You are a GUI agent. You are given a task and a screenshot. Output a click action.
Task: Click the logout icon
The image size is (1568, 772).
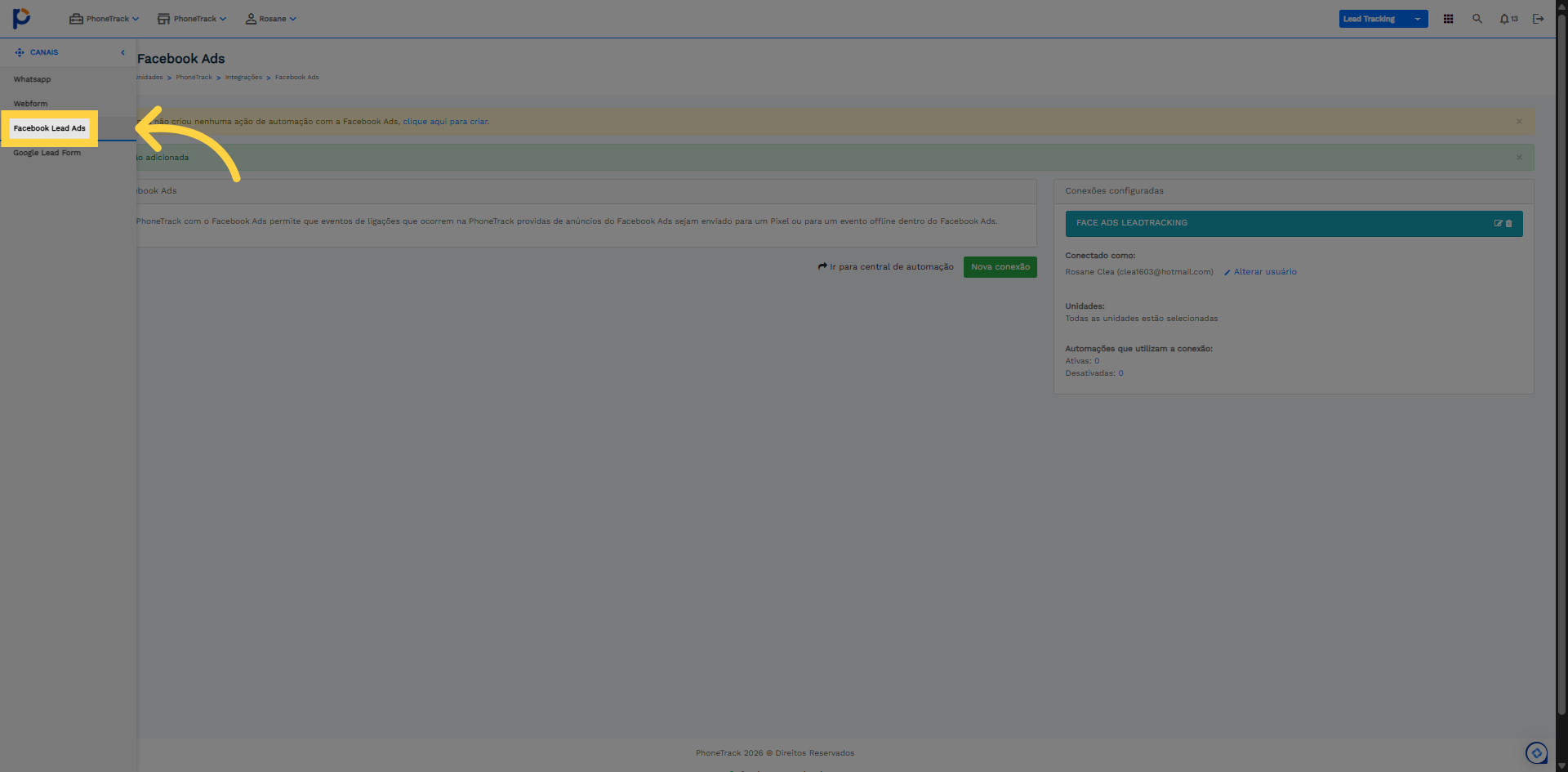[1539, 19]
